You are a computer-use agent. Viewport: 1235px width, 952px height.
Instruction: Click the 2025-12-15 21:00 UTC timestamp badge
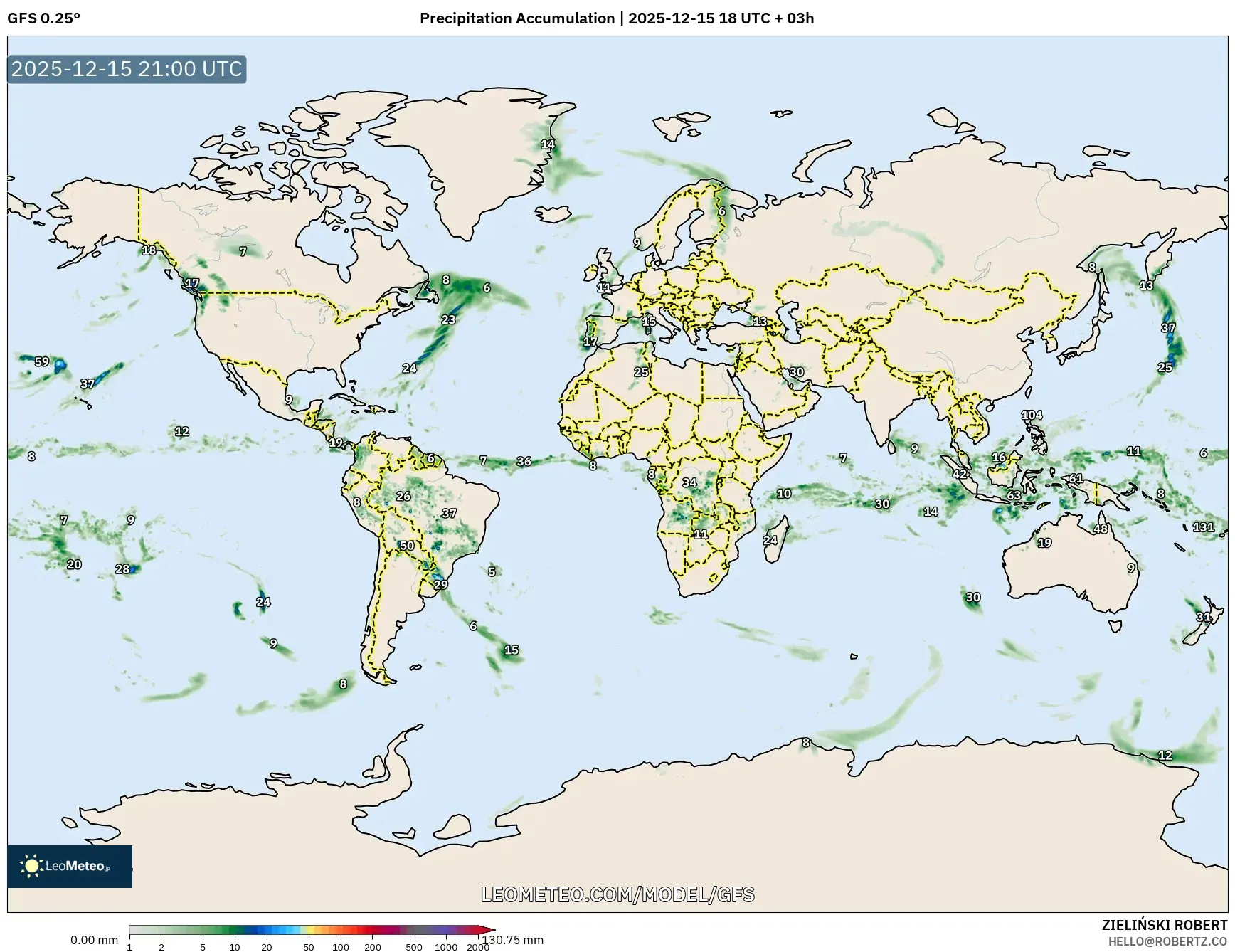[124, 69]
